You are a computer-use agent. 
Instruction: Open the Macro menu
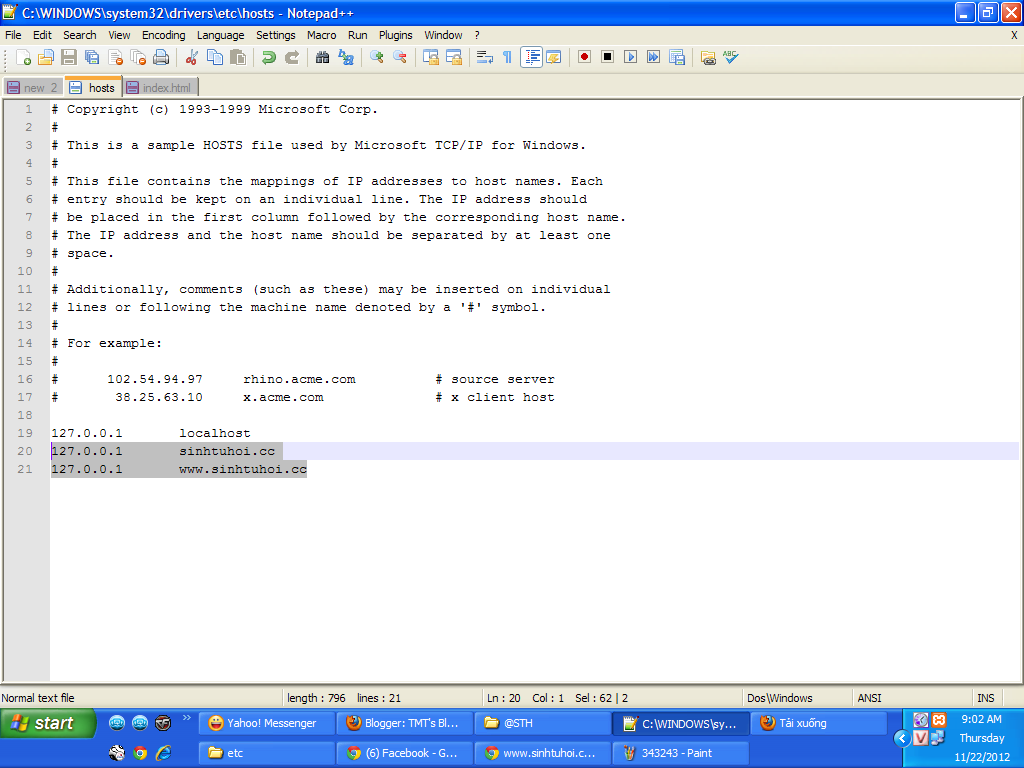(321, 35)
